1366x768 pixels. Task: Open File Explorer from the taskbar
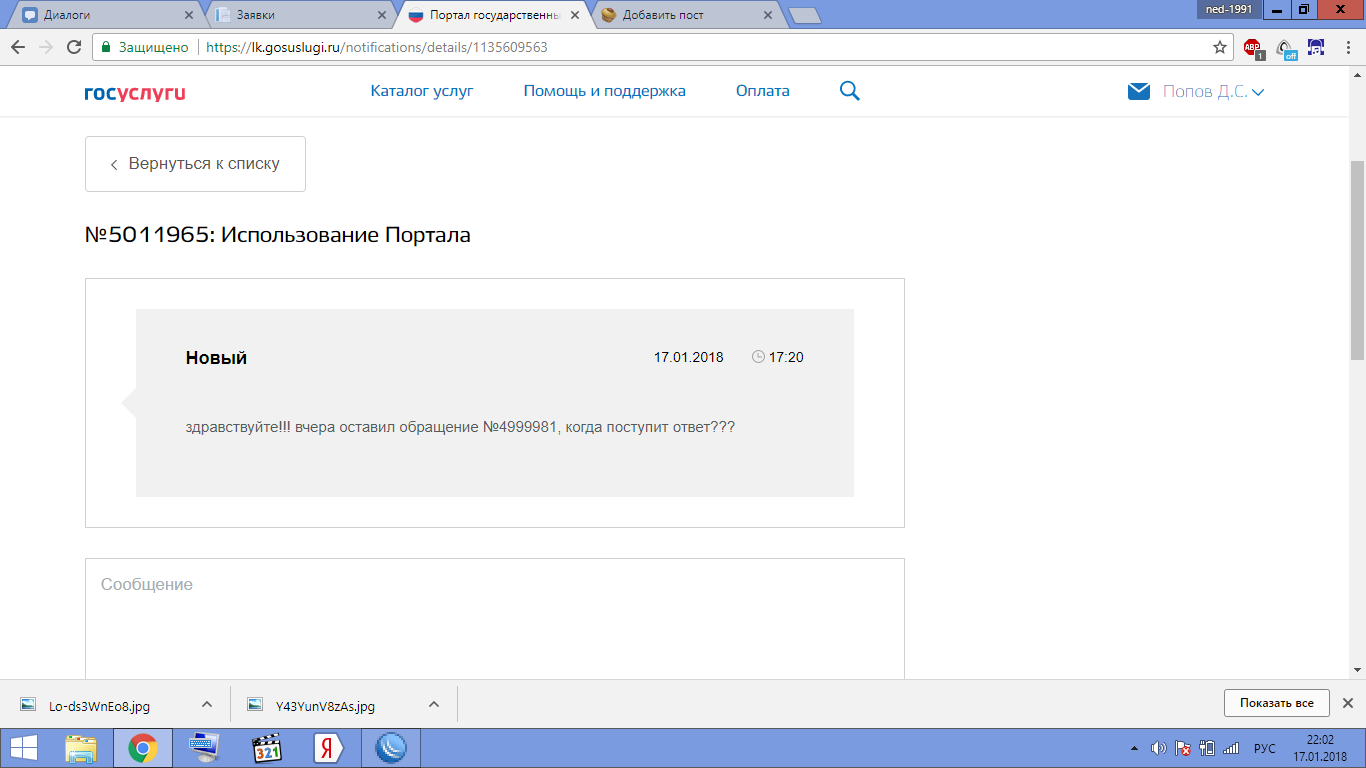pyautogui.click(x=81, y=748)
